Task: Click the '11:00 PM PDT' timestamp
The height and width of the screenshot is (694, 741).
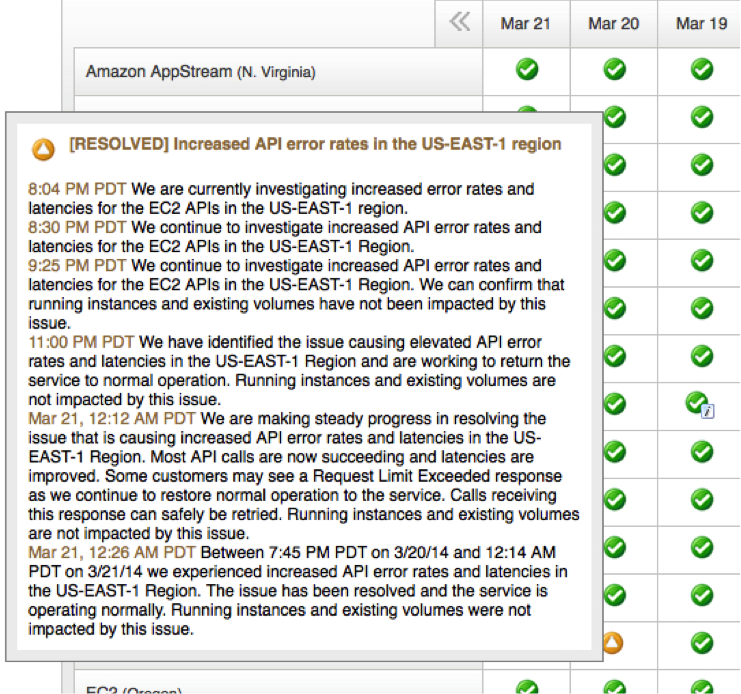Action: coord(81,342)
